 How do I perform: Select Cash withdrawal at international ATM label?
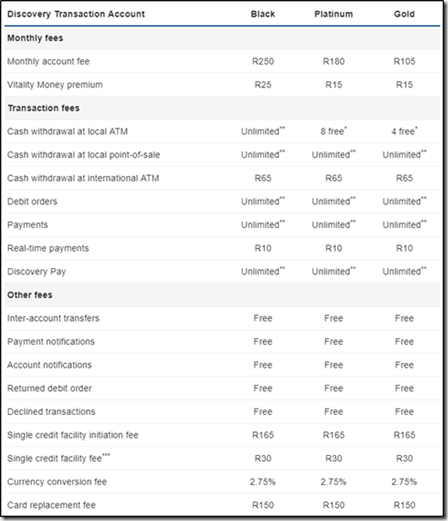click(x=83, y=178)
